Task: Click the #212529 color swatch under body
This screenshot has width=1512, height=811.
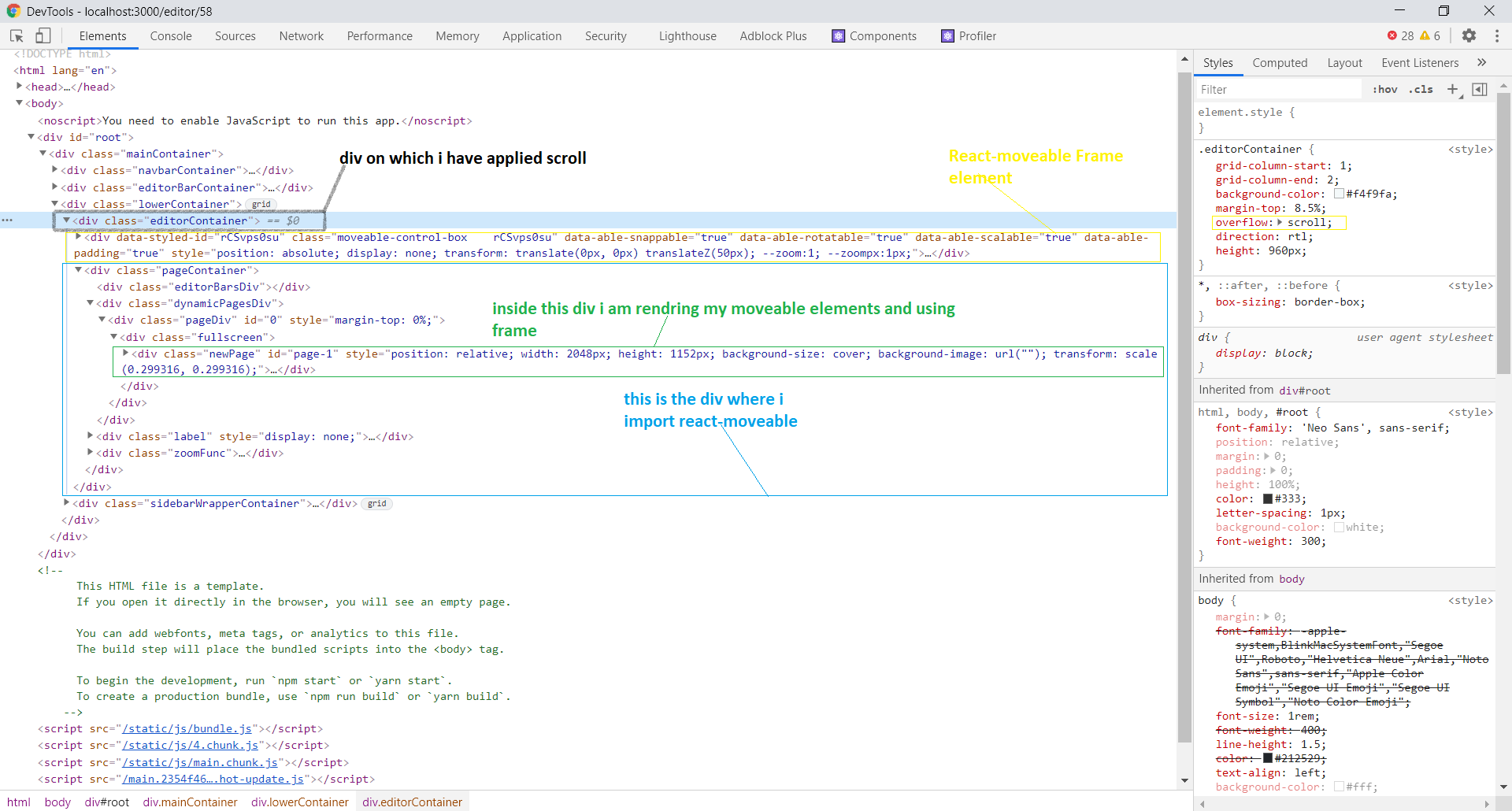Action: click(1268, 758)
